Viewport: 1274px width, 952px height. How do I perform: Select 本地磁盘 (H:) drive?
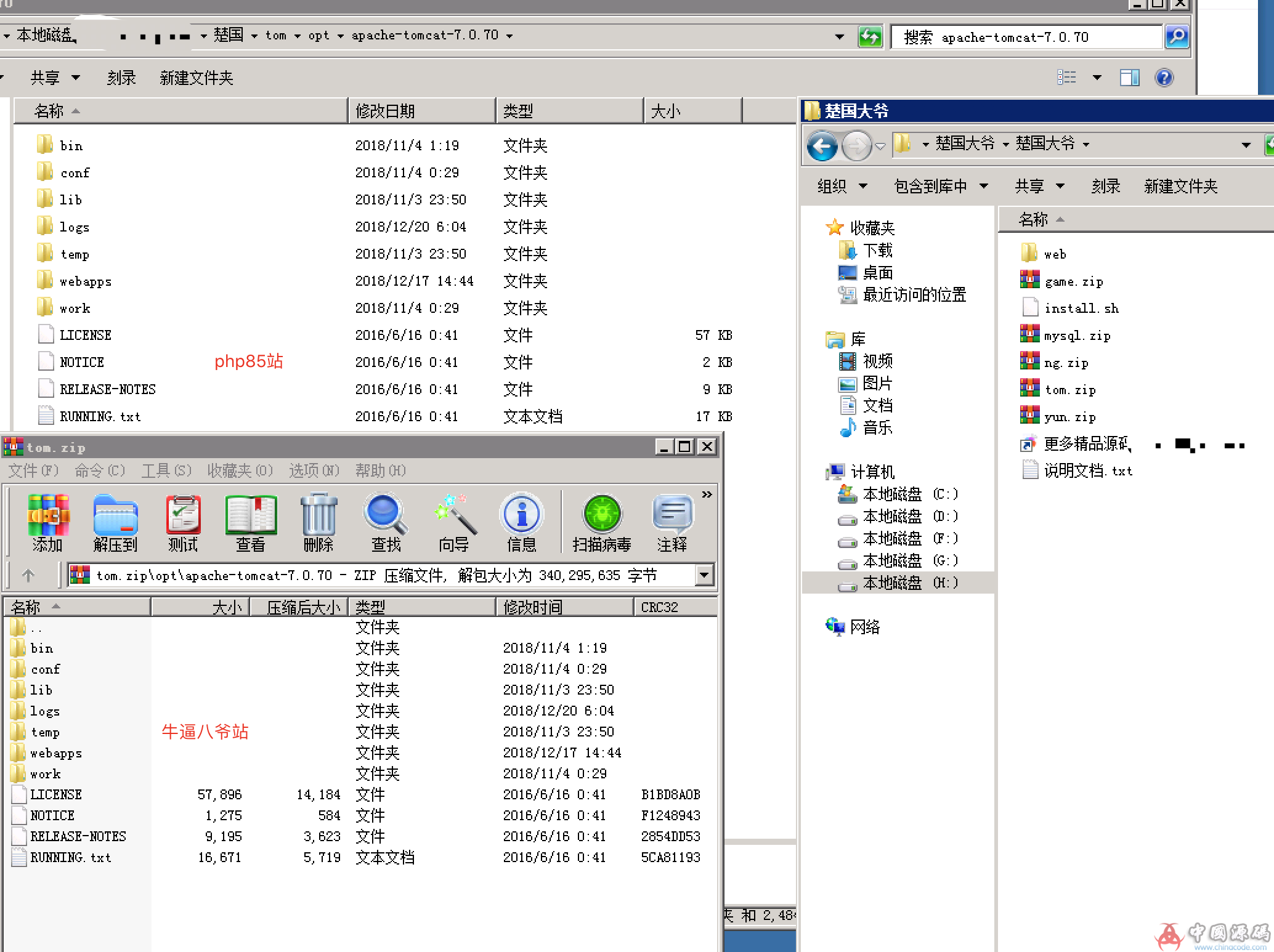pyautogui.click(x=898, y=583)
